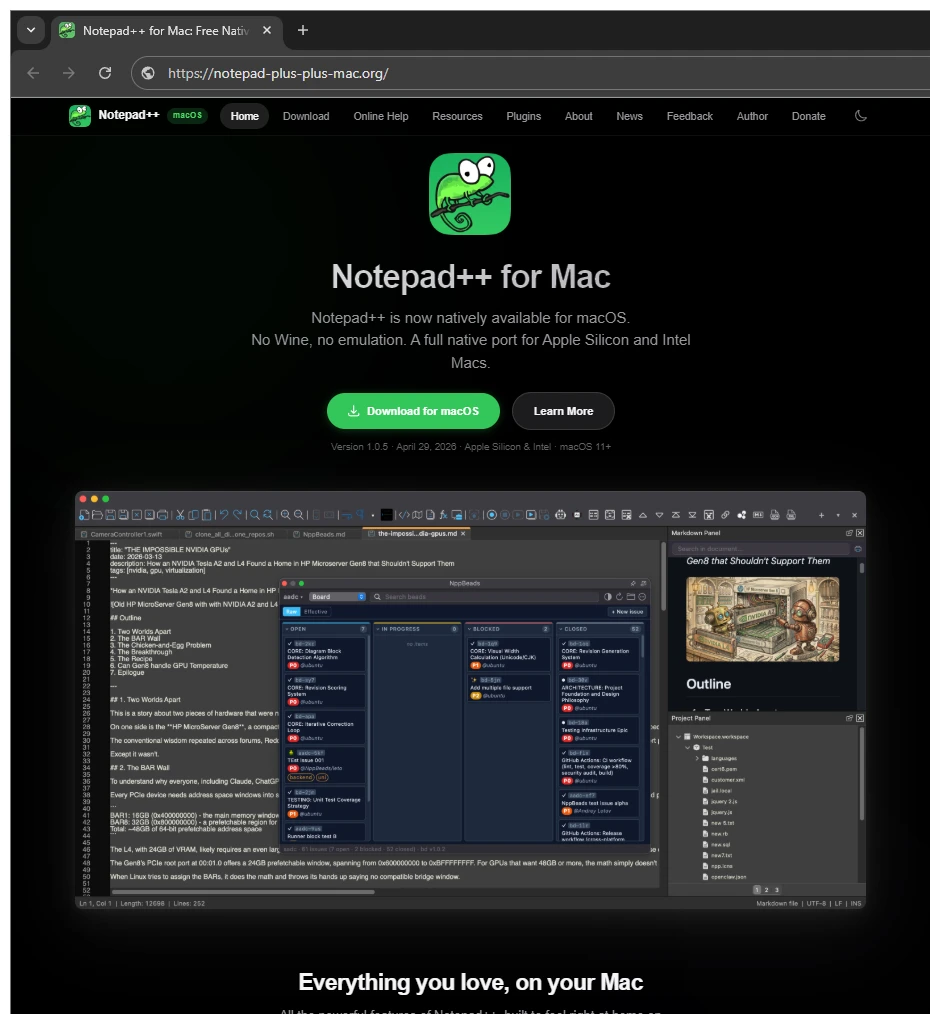Viewport: 930px width, 1014px height.
Task: Select customer.xml in the Project Panel
Action: 724,780
